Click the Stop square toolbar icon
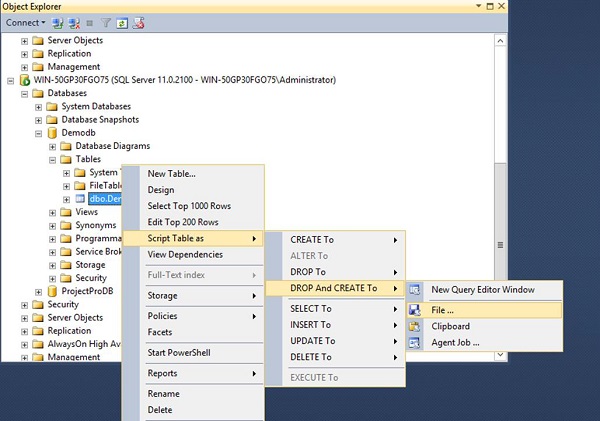The image size is (600, 421). (92, 22)
